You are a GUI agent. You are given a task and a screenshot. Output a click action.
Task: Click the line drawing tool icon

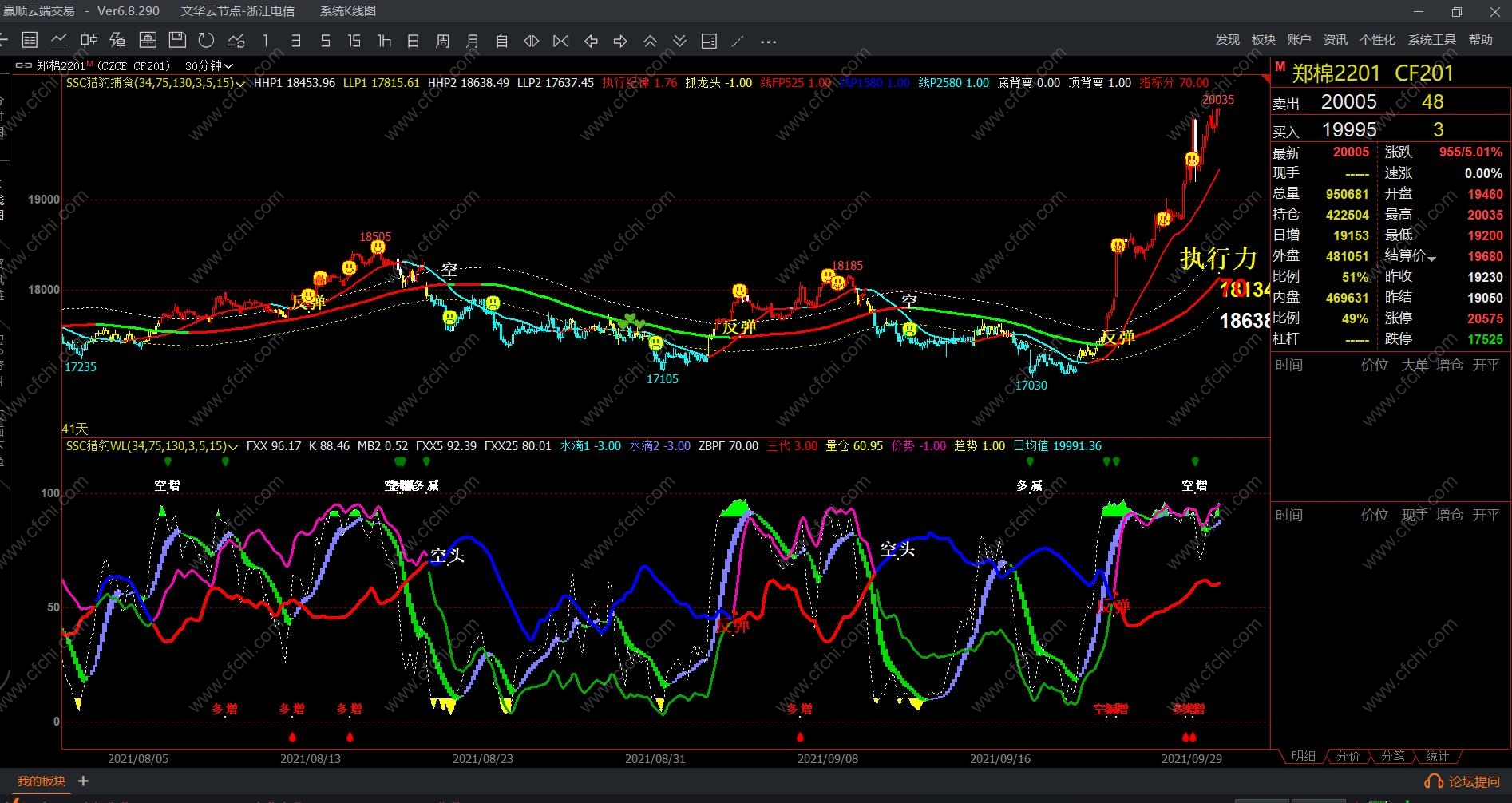pos(738,41)
